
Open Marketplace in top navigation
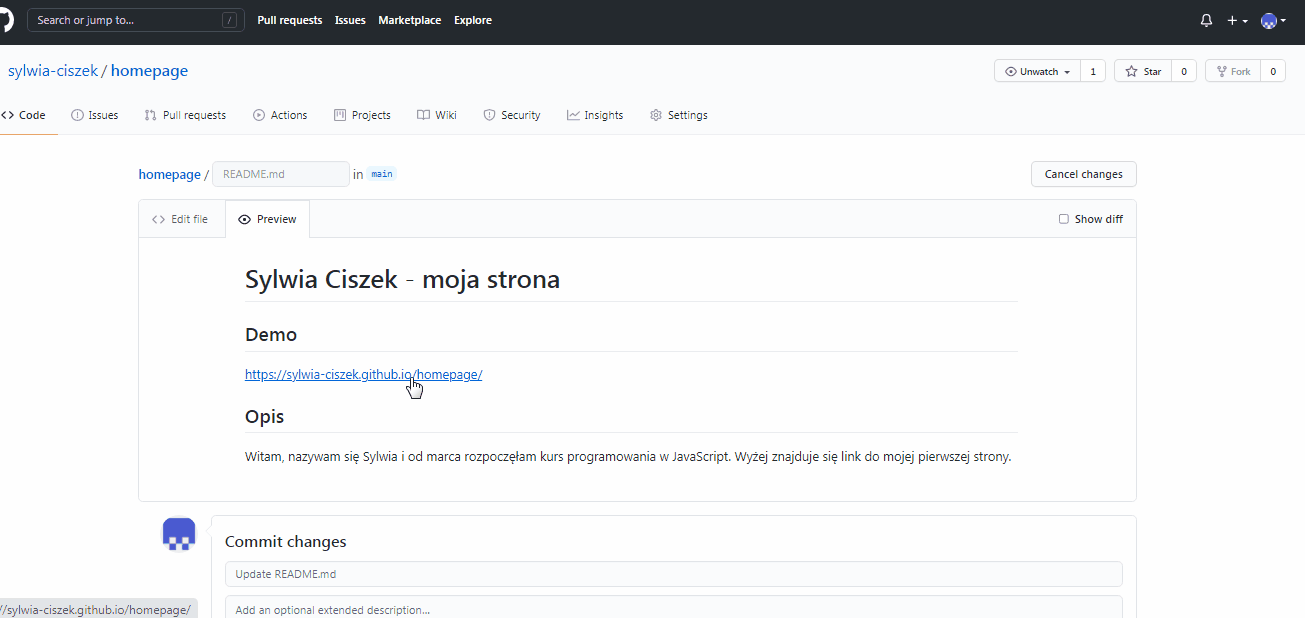coord(409,20)
